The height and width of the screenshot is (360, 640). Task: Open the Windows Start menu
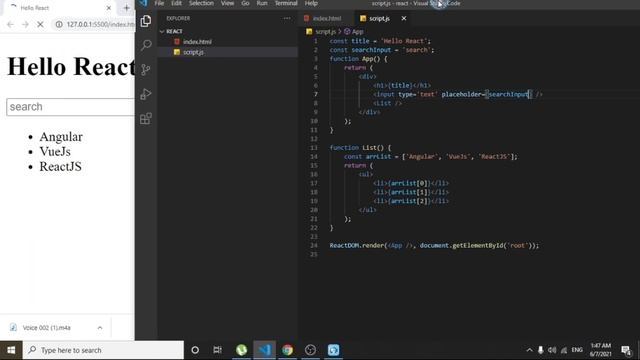[11, 350]
